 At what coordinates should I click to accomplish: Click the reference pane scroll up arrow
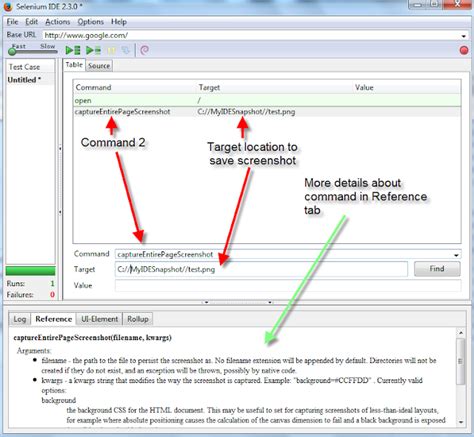coord(461,333)
